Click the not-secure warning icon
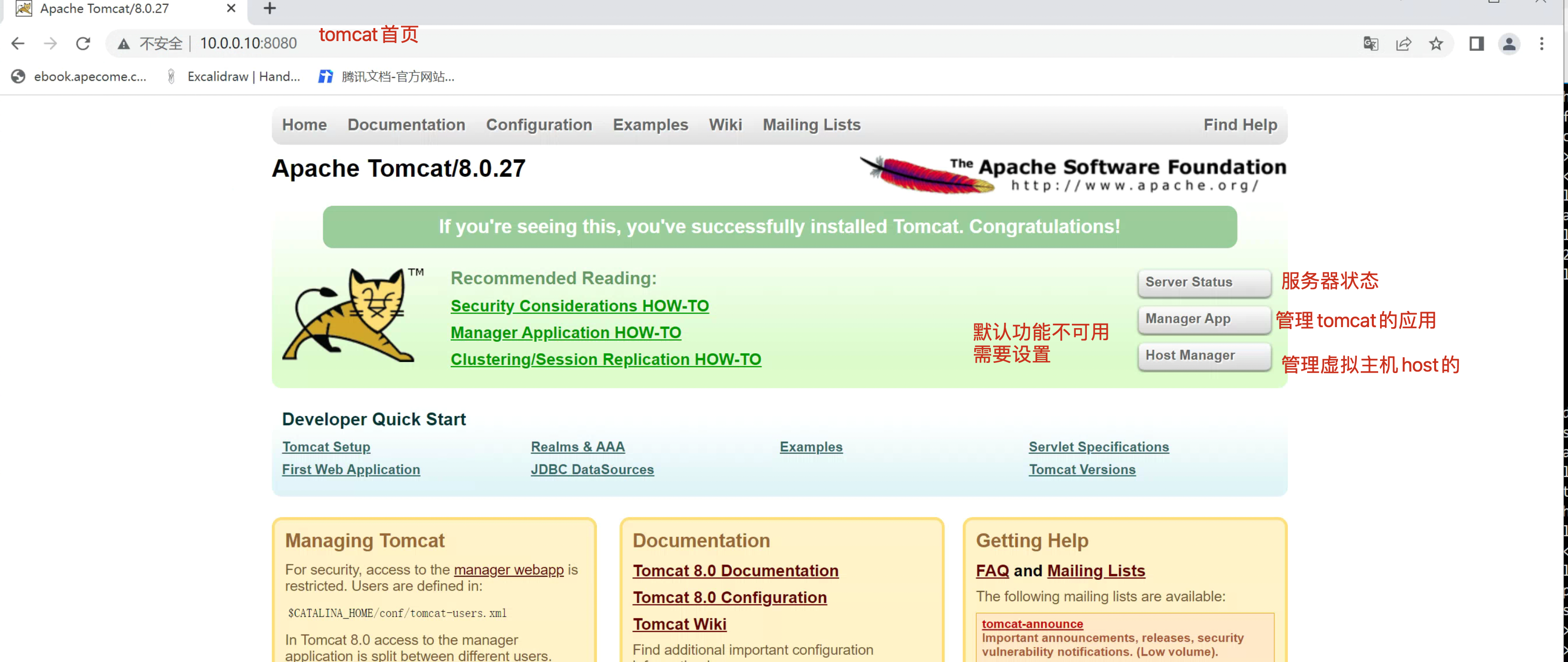 coord(124,43)
